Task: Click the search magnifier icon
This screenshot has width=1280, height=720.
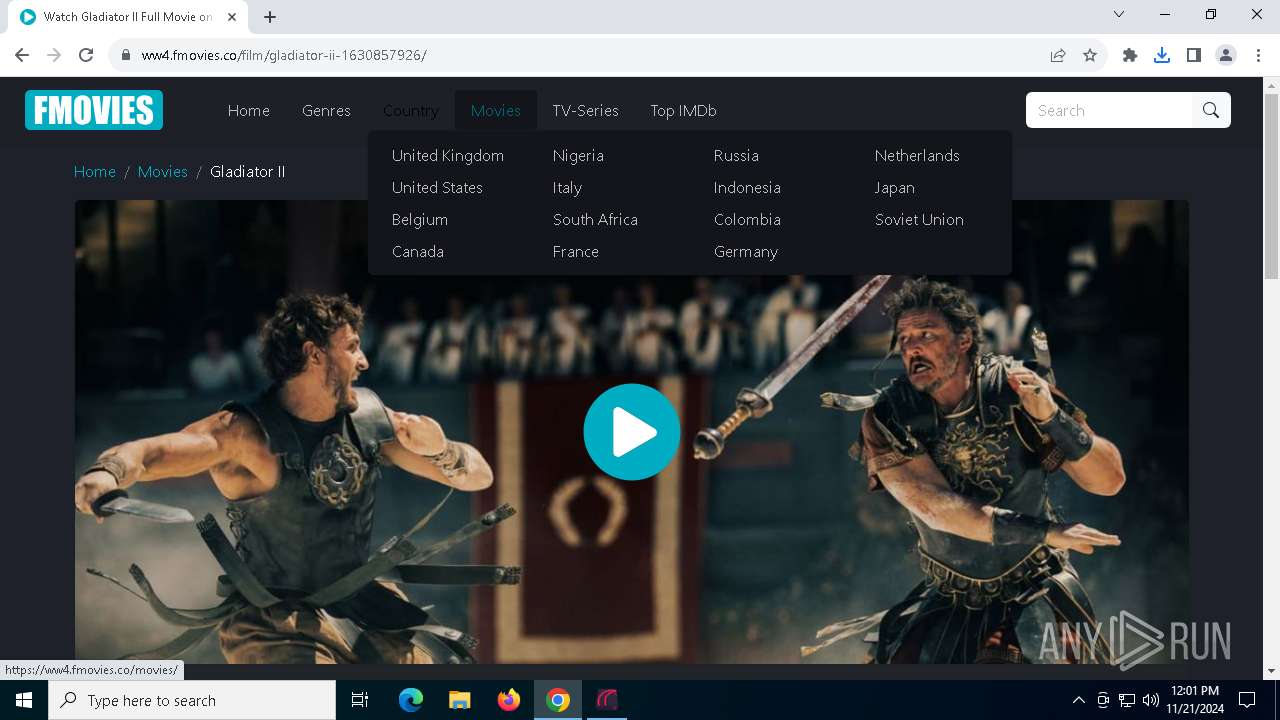Action: [x=1211, y=110]
